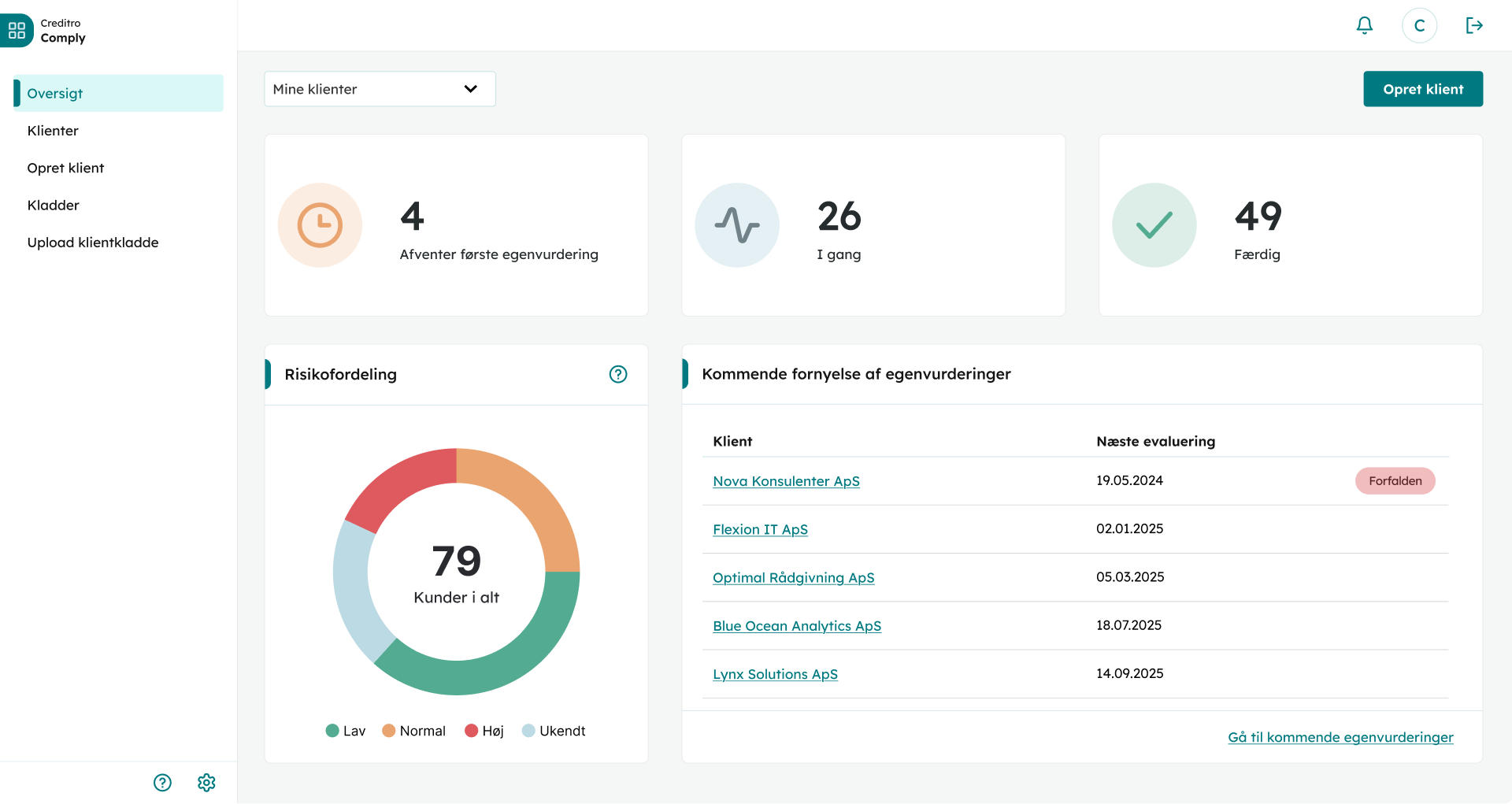
Task: Open the settings gear in sidebar footer
Action: [x=206, y=783]
